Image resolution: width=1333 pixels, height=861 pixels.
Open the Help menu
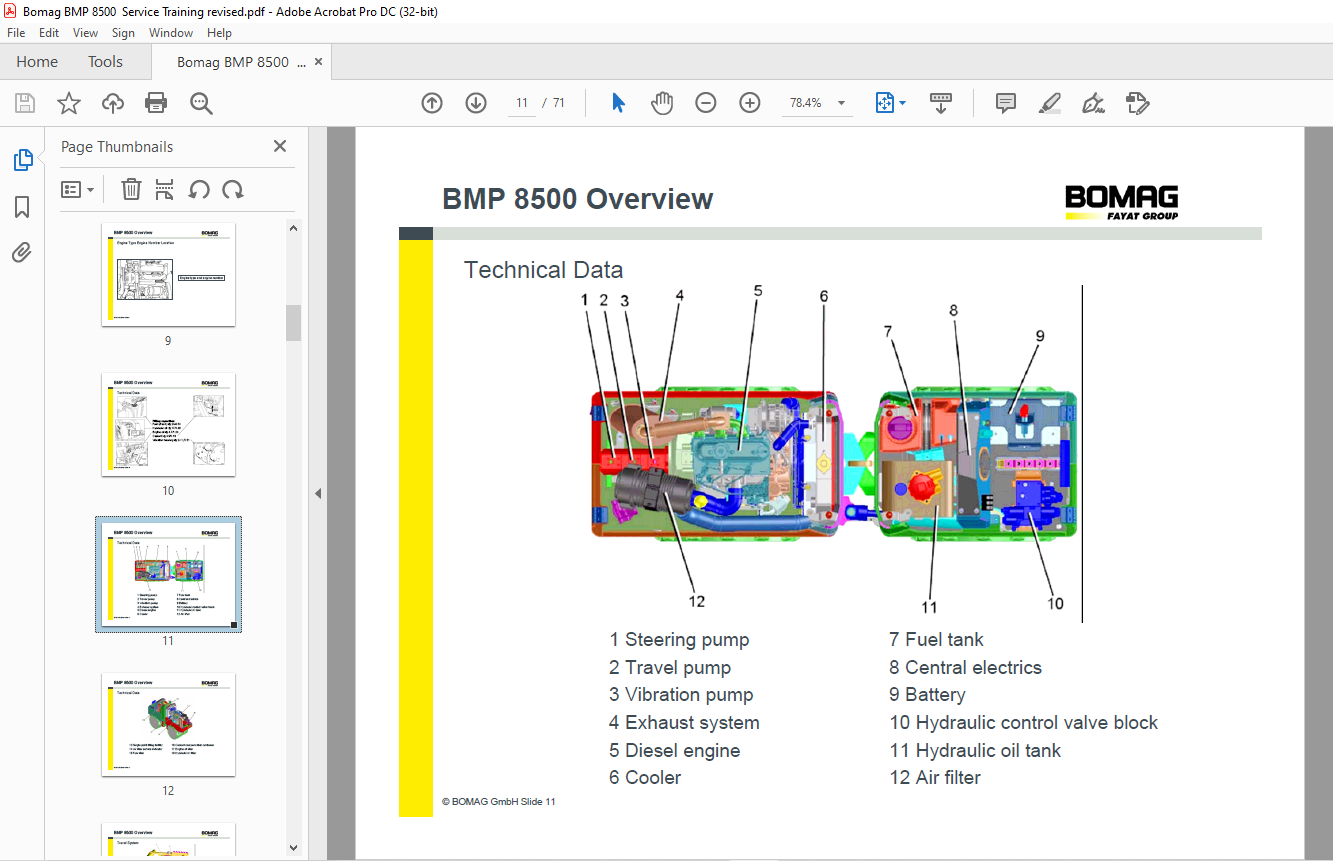tap(219, 33)
